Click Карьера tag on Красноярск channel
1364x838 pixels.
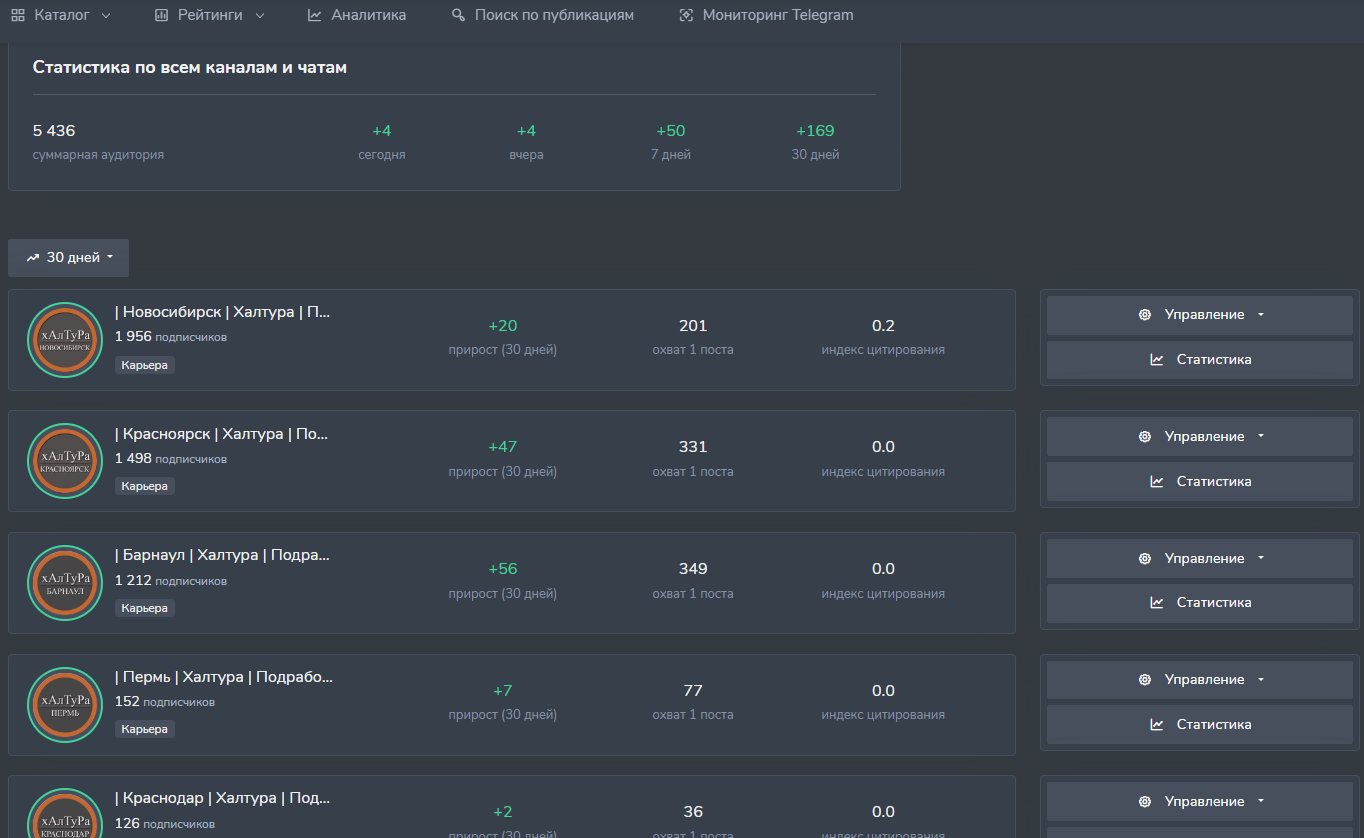(x=145, y=486)
